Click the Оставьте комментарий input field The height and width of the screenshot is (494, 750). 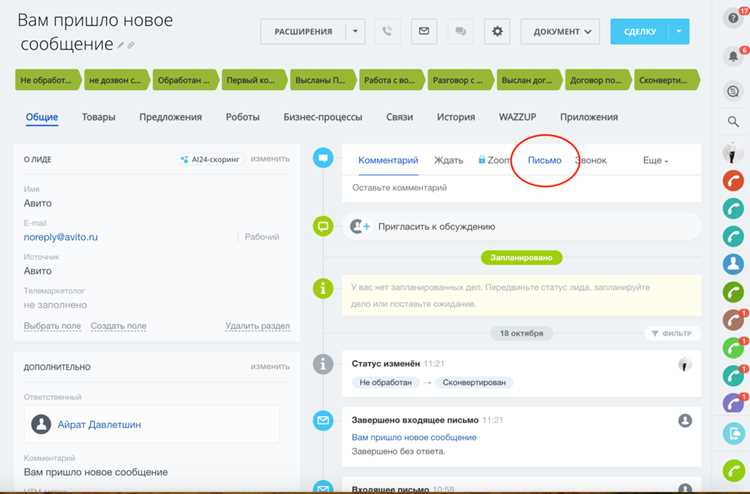pos(521,188)
